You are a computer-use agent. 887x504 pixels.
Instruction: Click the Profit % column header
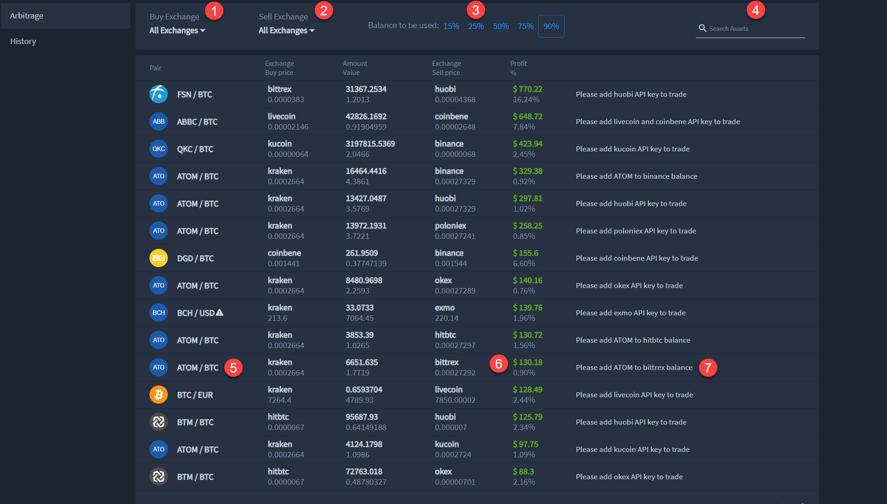(x=518, y=68)
